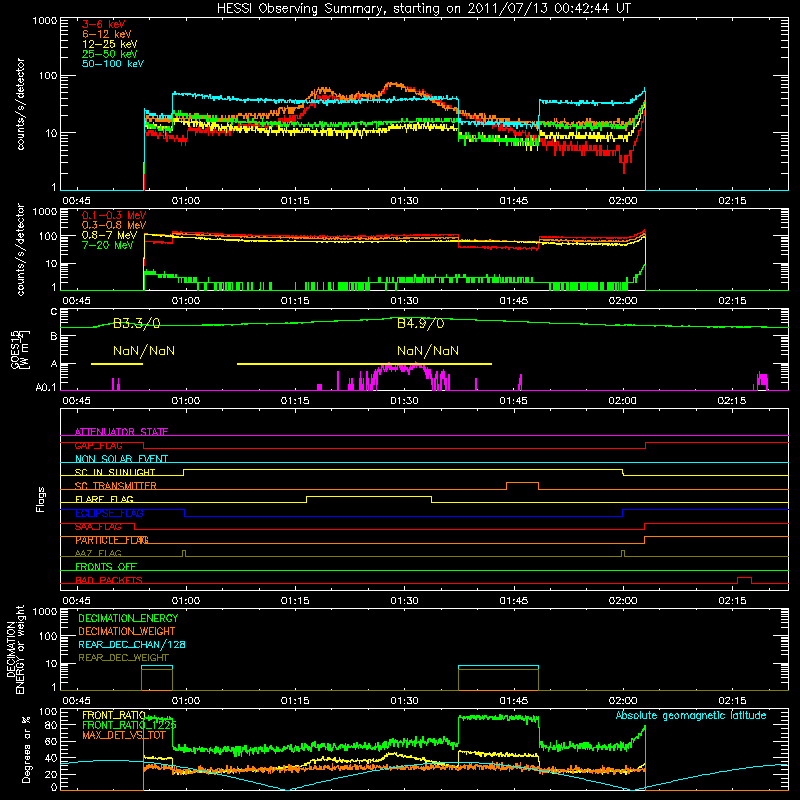Click the 0.1-0.3 MeV legend label
The width and height of the screenshot is (800, 800).
(114, 215)
